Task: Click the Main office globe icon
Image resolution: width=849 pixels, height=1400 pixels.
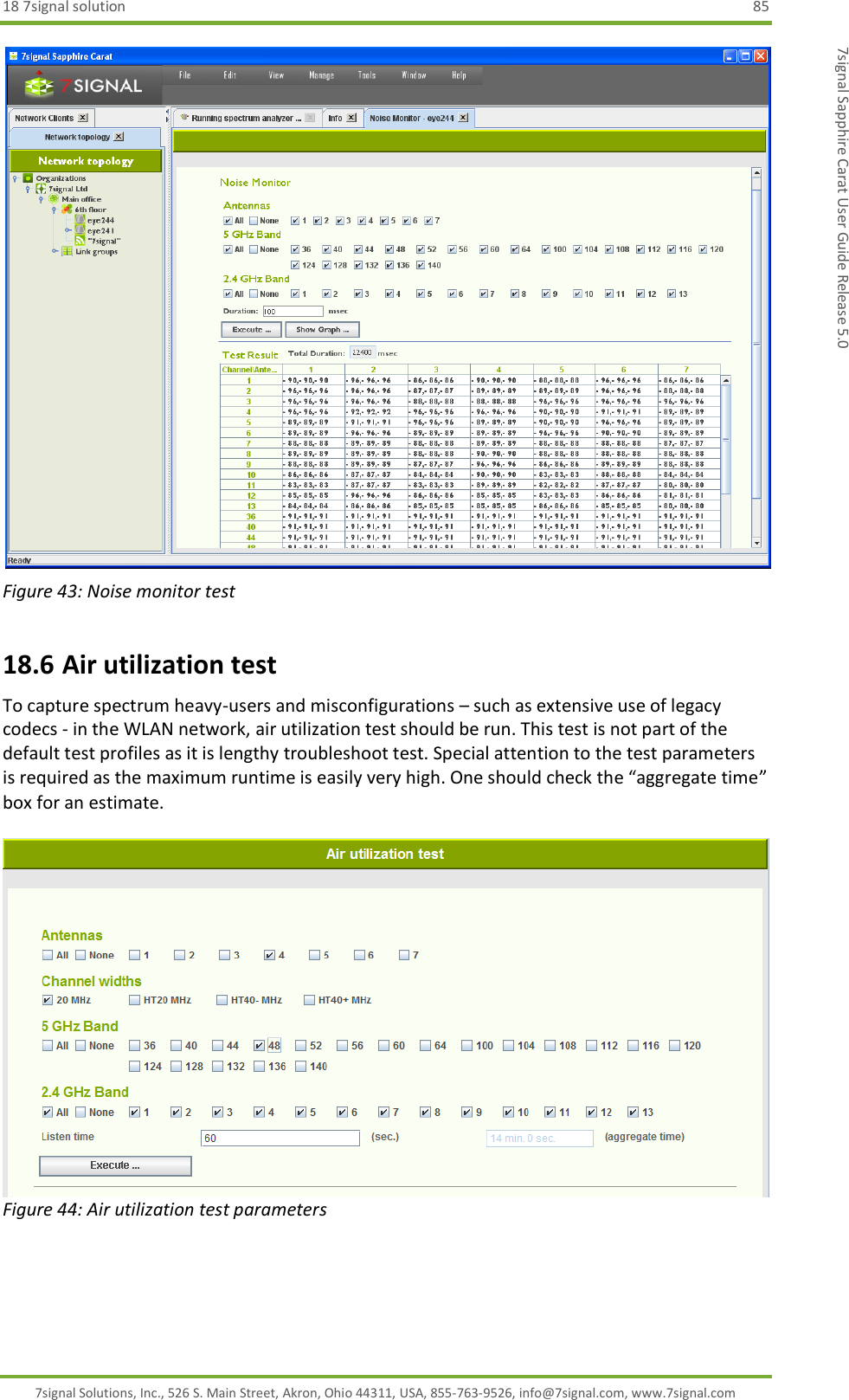Action: 54,199
